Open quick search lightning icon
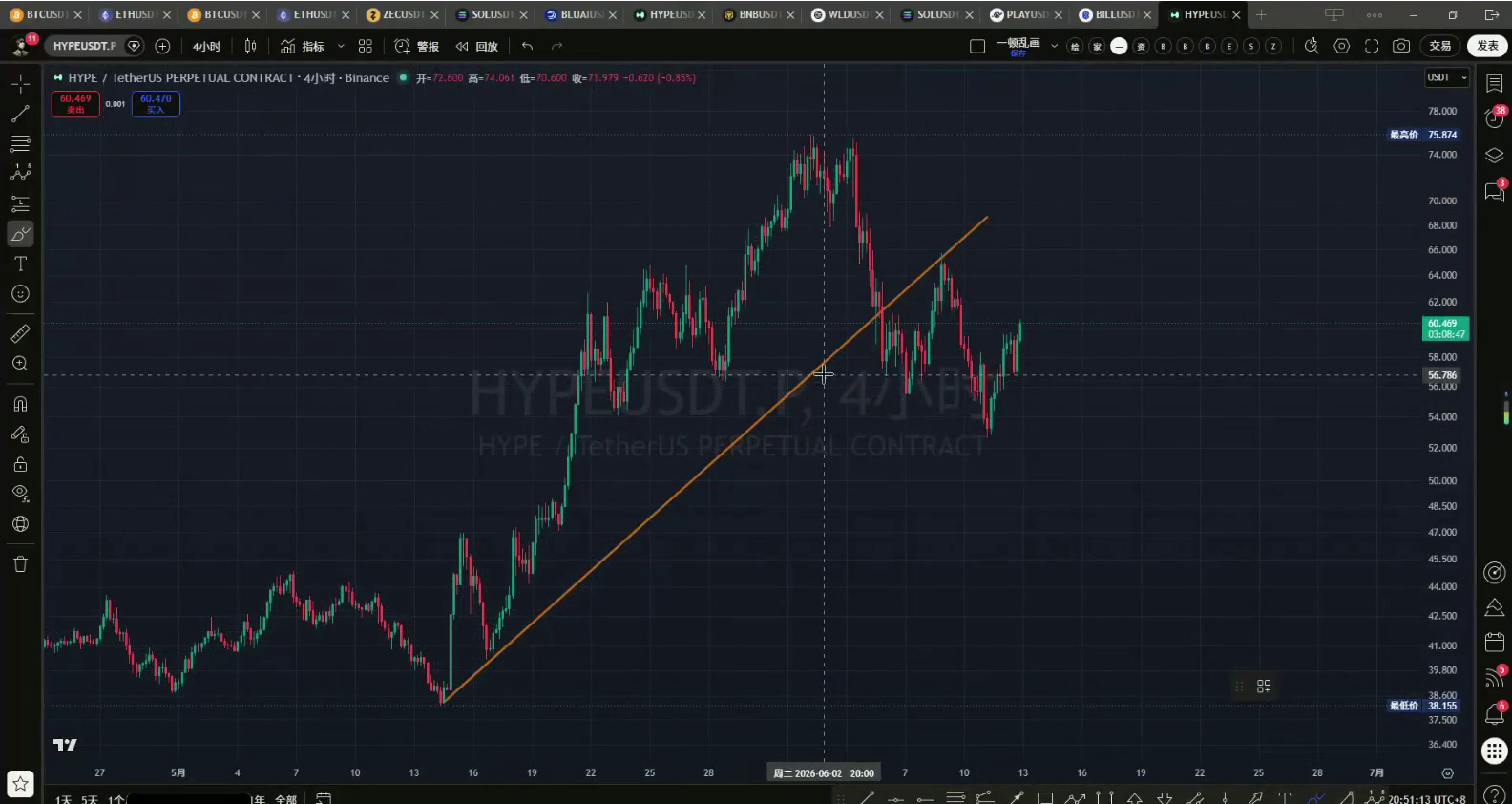1512x804 pixels. coord(1312,46)
